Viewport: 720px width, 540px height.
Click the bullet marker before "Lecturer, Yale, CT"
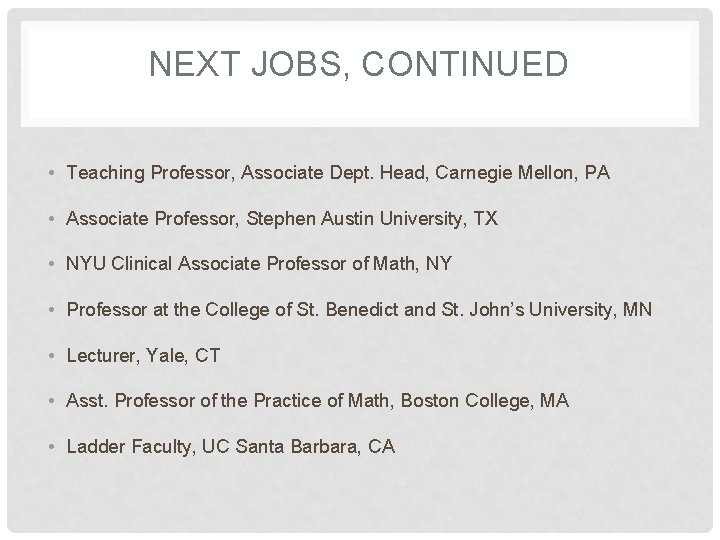[51, 356]
